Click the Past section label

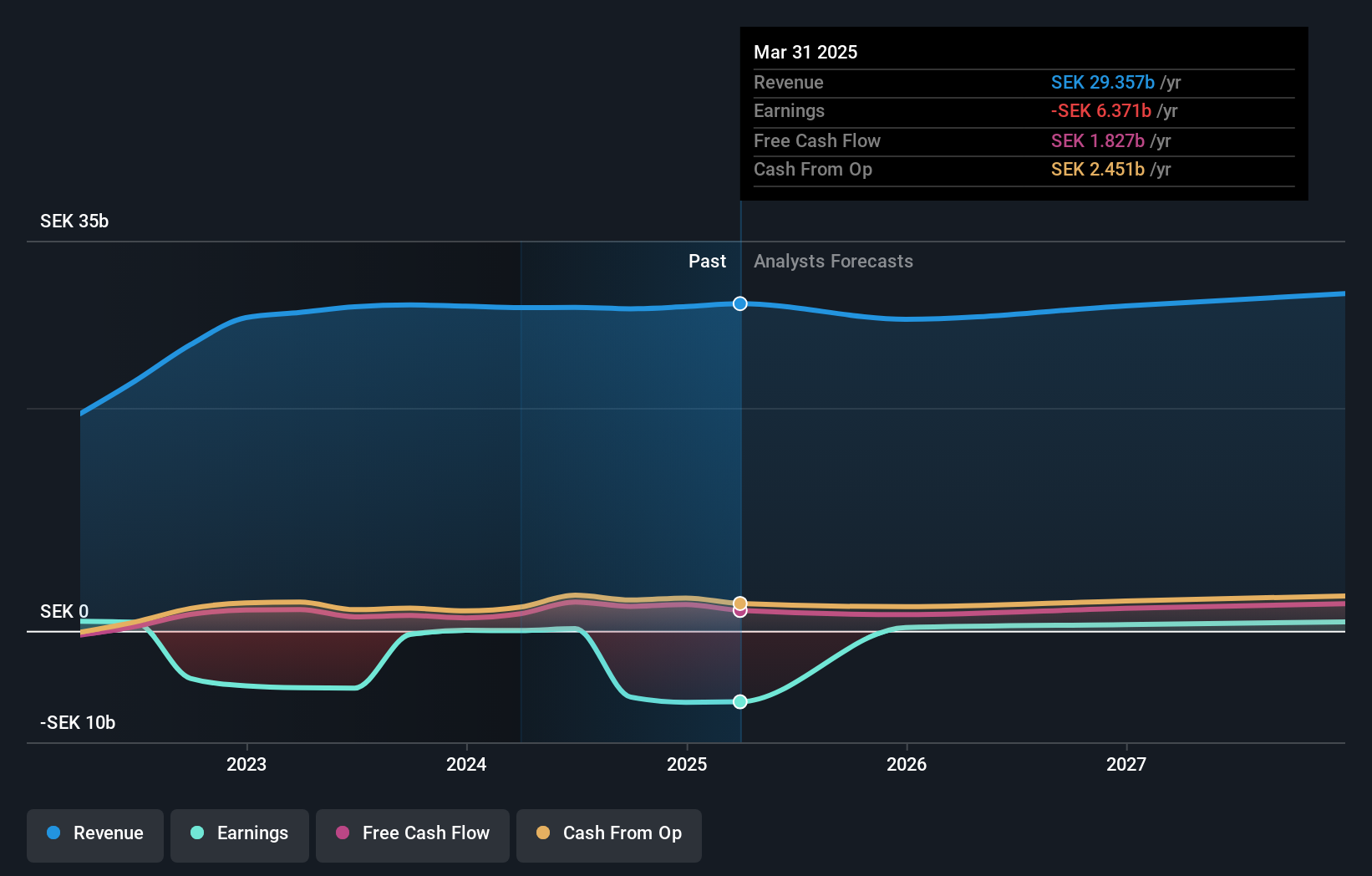pyautogui.click(x=707, y=261)
